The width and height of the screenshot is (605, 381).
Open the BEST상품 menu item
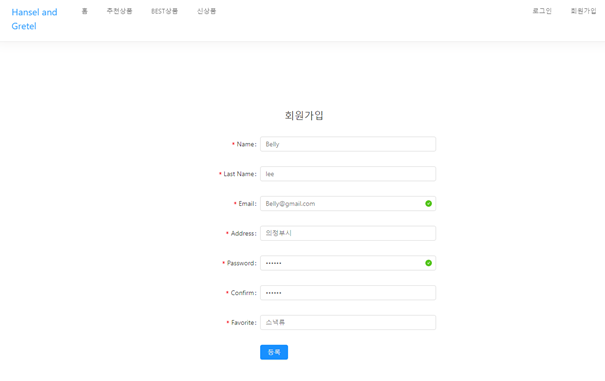(164, 11)
